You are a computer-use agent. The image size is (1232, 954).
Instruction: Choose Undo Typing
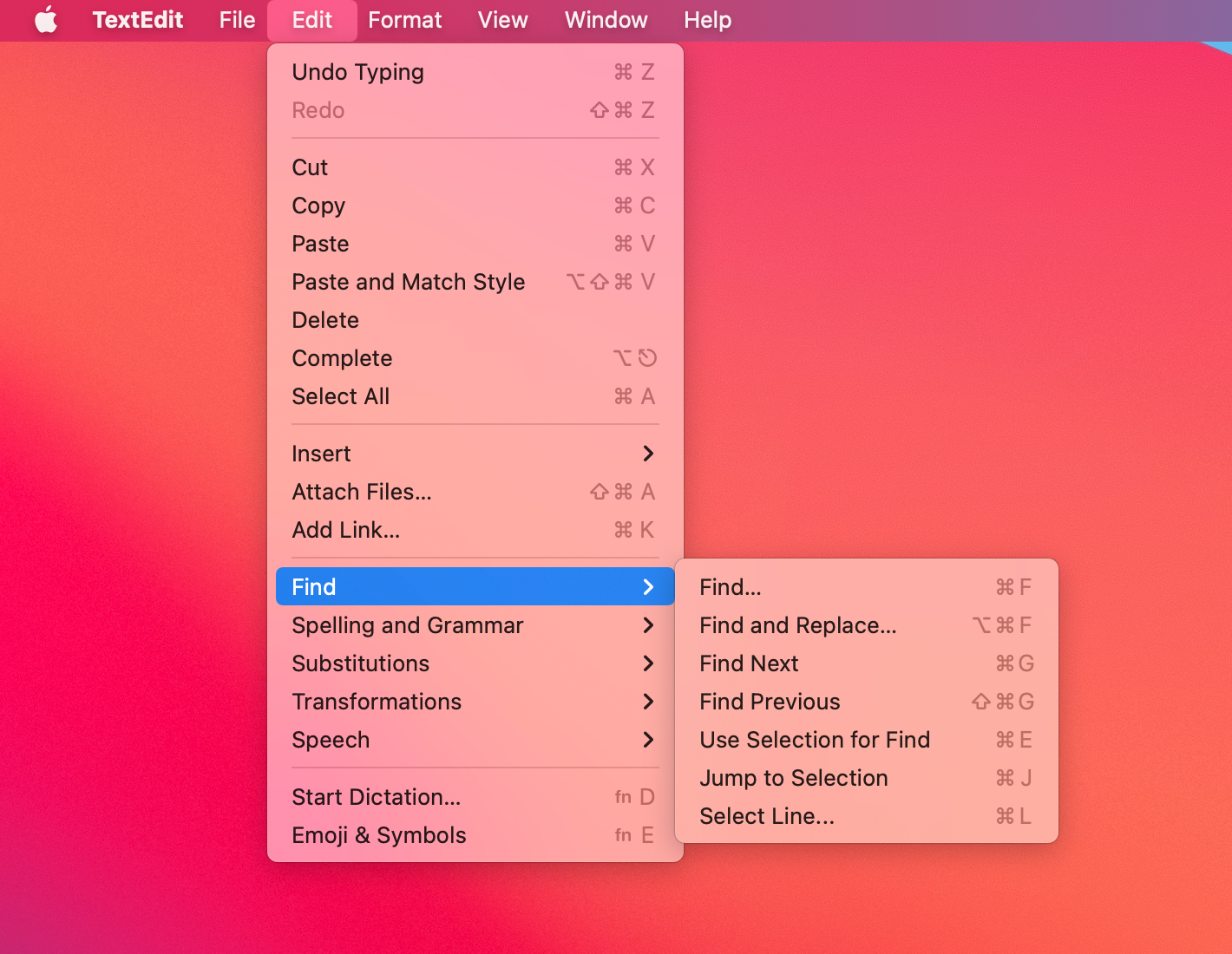(475, 72)
